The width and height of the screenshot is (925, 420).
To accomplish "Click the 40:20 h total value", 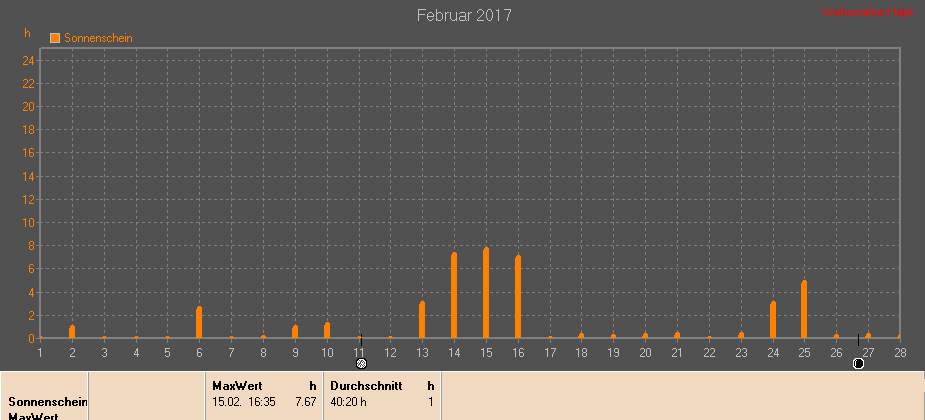I will click(x=348, y=402).
